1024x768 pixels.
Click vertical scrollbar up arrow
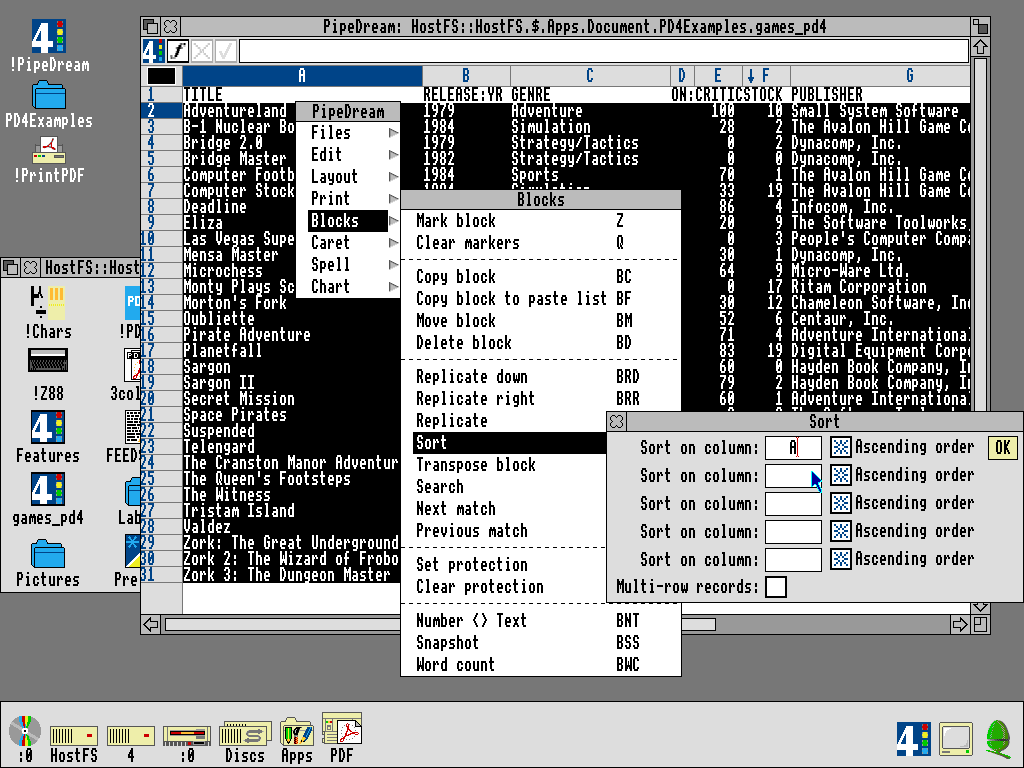(x=980, y=47)
